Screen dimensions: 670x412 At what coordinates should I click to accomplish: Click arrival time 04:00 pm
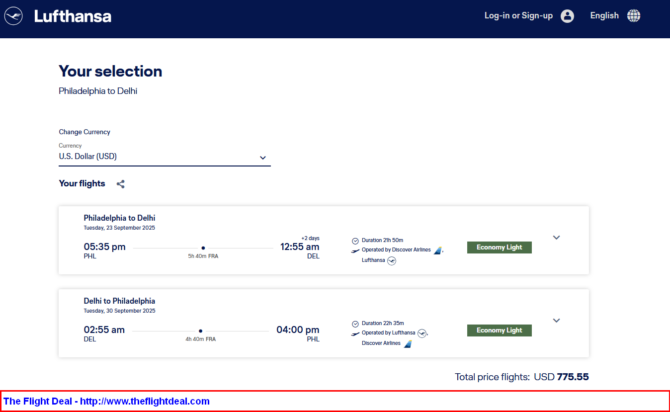[298, 330]
